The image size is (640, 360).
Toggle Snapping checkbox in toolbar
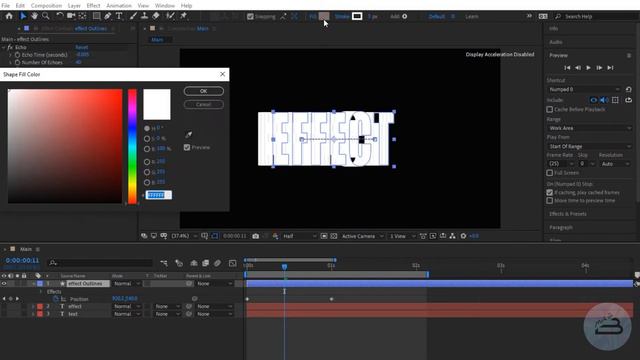coord(250,16)
